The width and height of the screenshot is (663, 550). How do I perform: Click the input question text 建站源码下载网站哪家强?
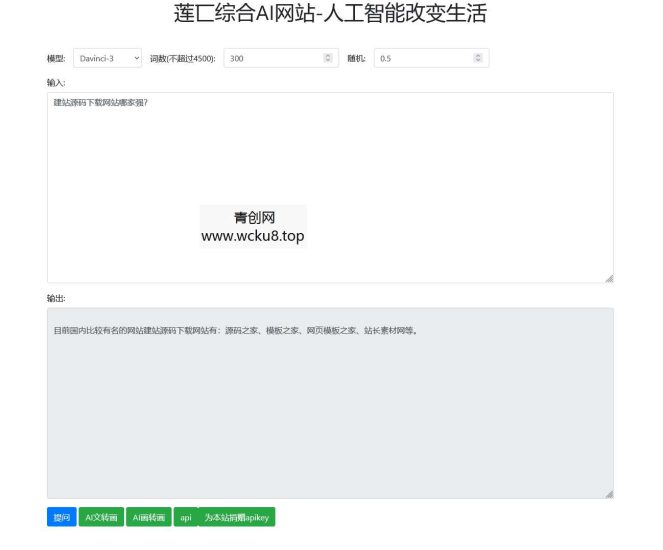tap(101, 102)
